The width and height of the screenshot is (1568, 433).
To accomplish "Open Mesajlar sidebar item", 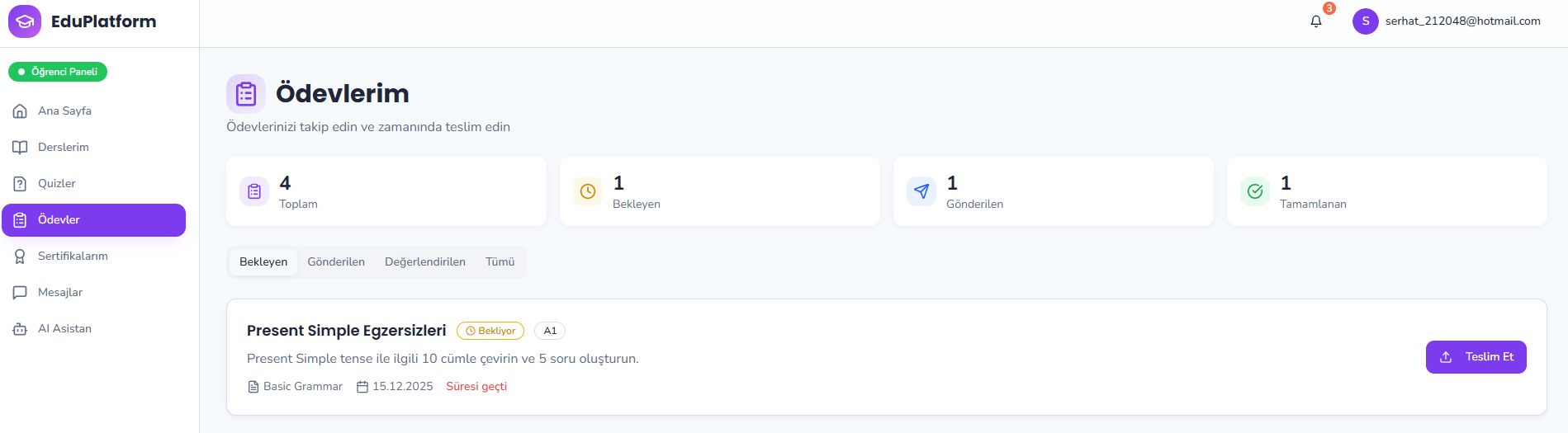I will coord(93,292).
